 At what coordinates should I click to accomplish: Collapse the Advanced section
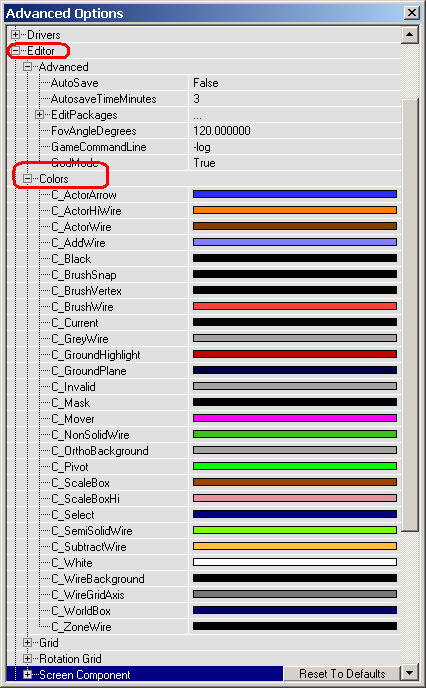coord(28,67)
